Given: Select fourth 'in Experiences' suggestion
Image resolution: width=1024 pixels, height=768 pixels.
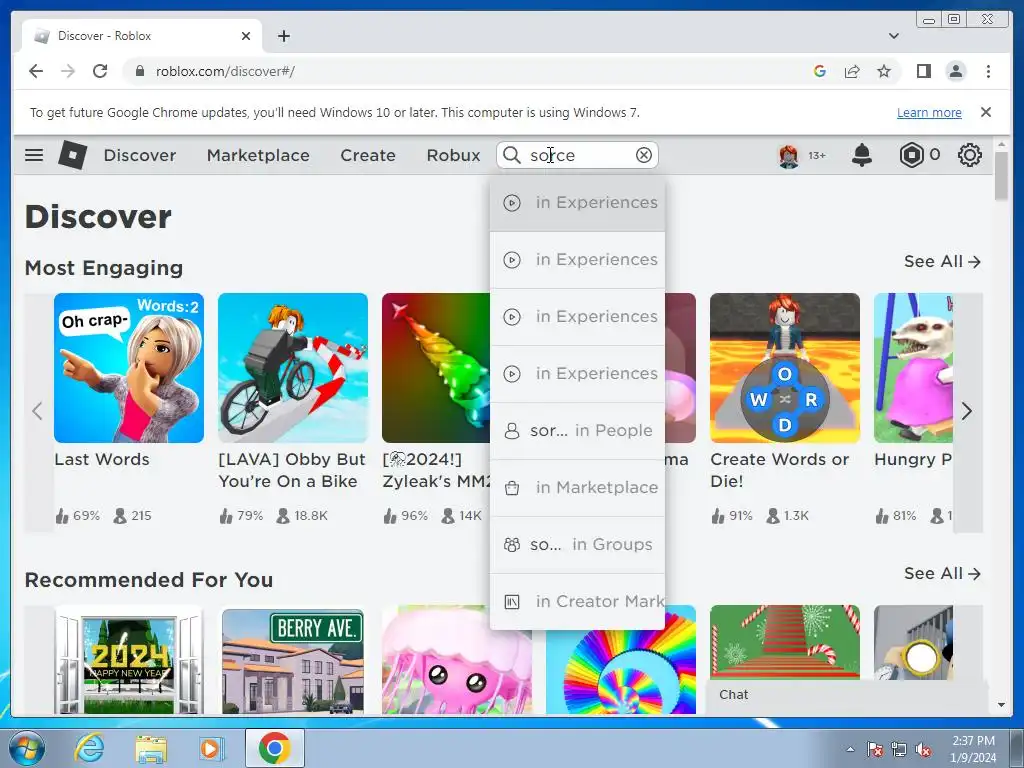Looking at the screenshot, I should [x=577, y=374].
